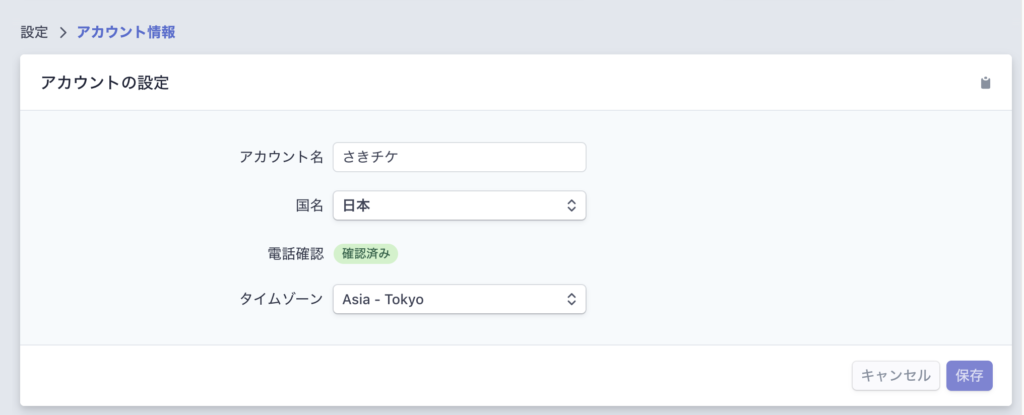Image resolution: width=1024 pixels, height=415 pixels.
Task: Click the 日本 selected value text
Action: [357, 206]
